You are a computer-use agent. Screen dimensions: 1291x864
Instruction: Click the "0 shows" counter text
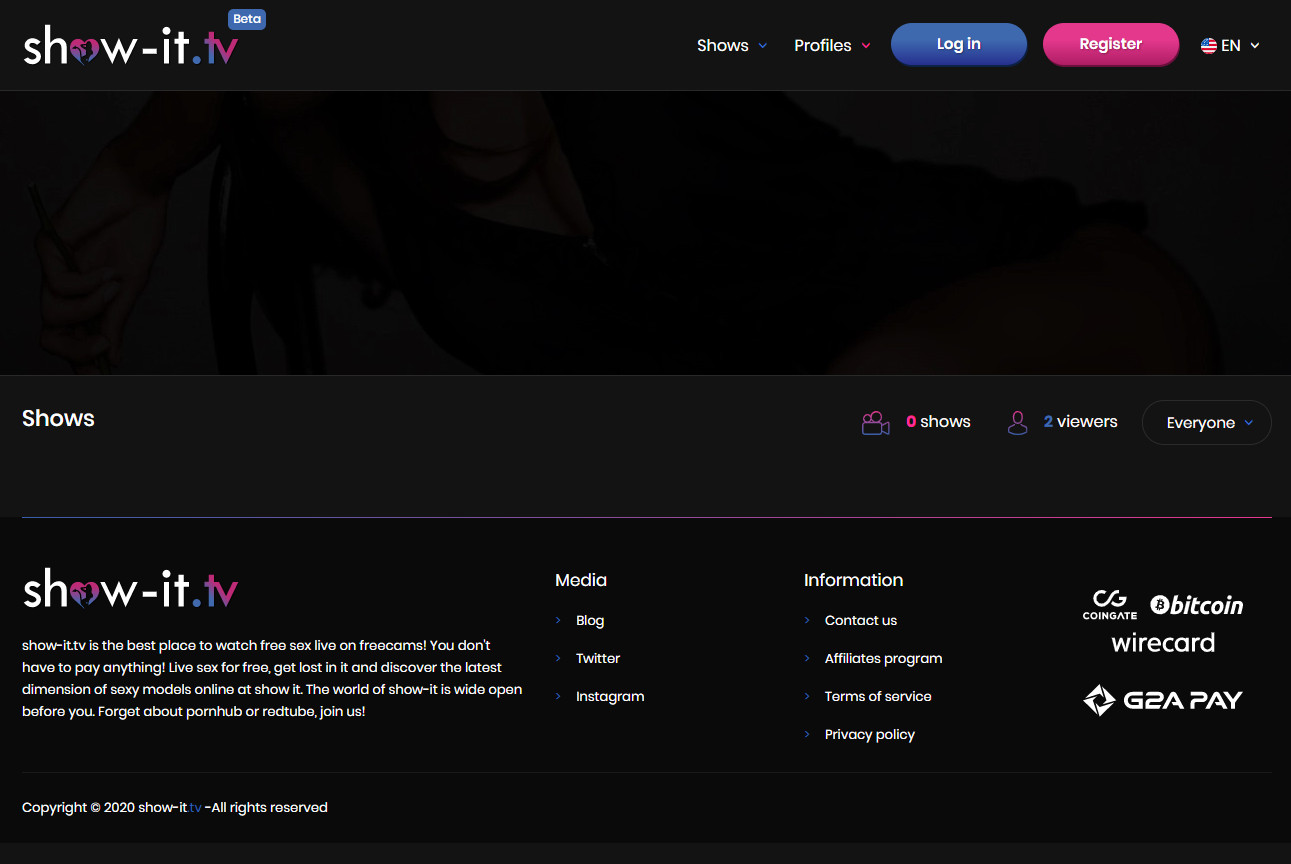click(938, 422)
